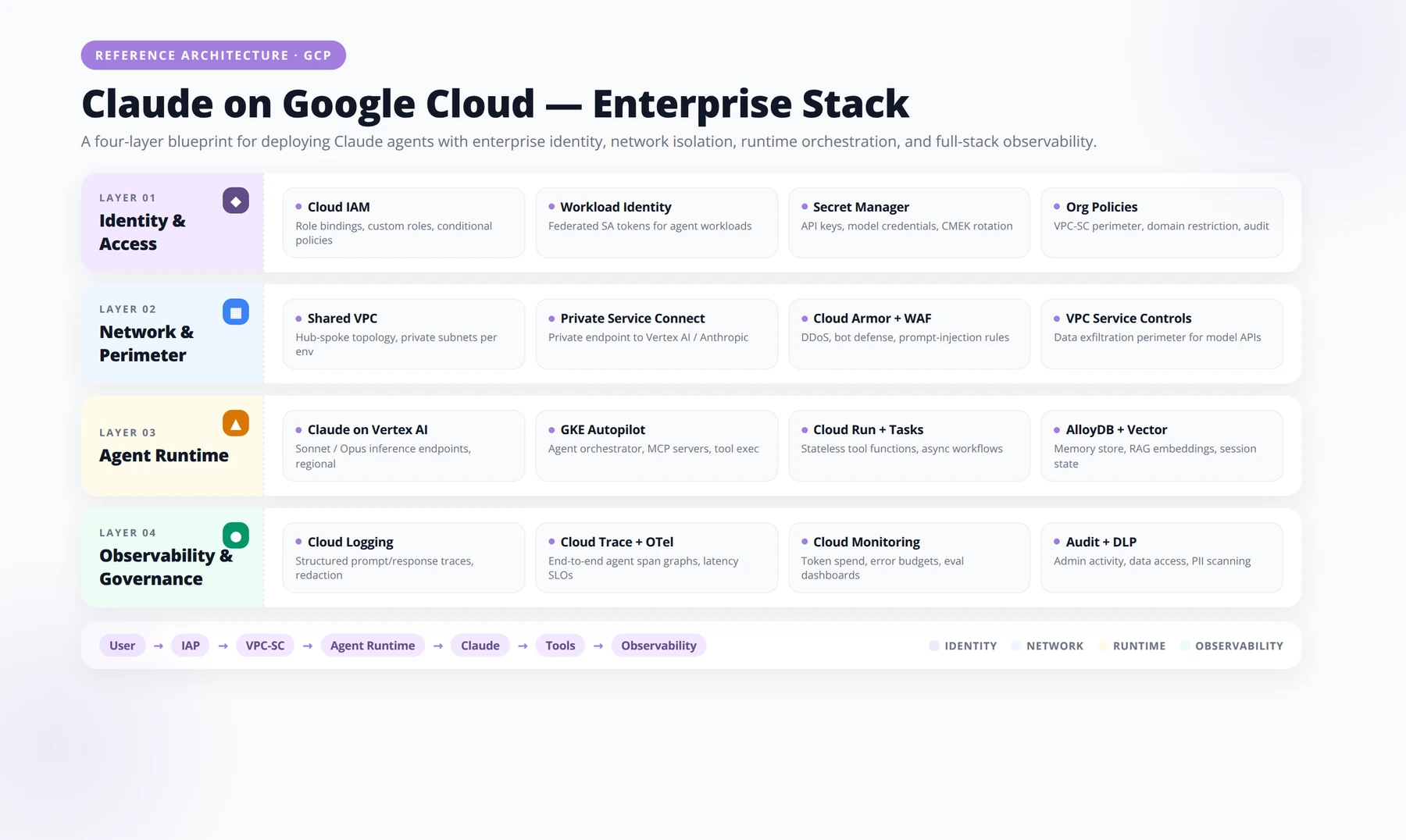Click the Runtime legend color swatch
The width and height of the screenshot is (1406, 840).
(1102, 646)
